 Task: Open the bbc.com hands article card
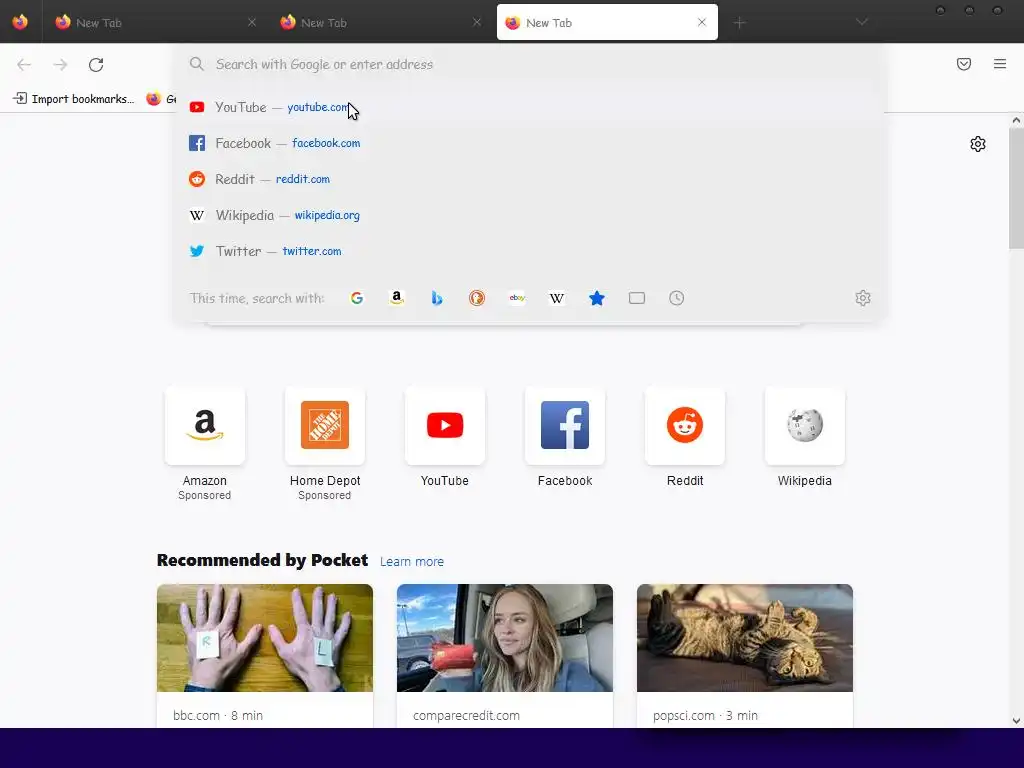coord(265,656)
